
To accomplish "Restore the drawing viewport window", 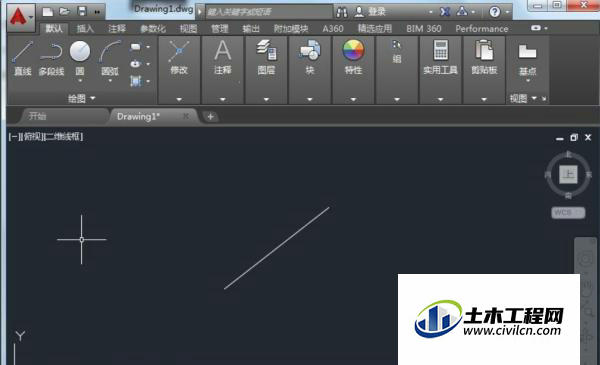I will click(574, 137).
